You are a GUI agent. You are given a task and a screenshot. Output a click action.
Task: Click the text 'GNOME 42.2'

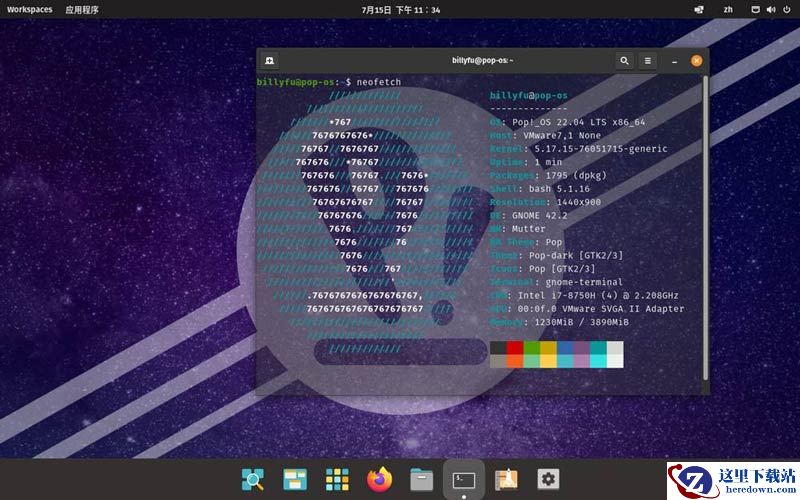(539, 215)
